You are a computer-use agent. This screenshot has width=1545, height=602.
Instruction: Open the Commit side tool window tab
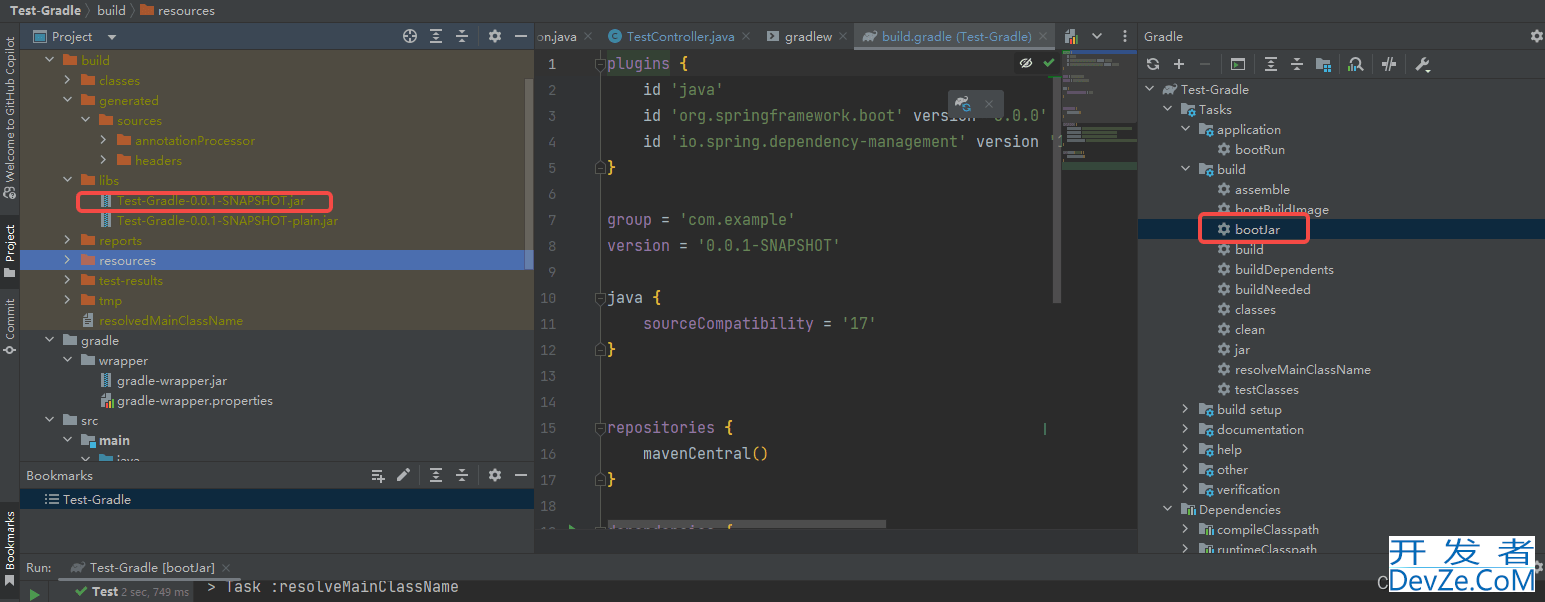[10, 326]
